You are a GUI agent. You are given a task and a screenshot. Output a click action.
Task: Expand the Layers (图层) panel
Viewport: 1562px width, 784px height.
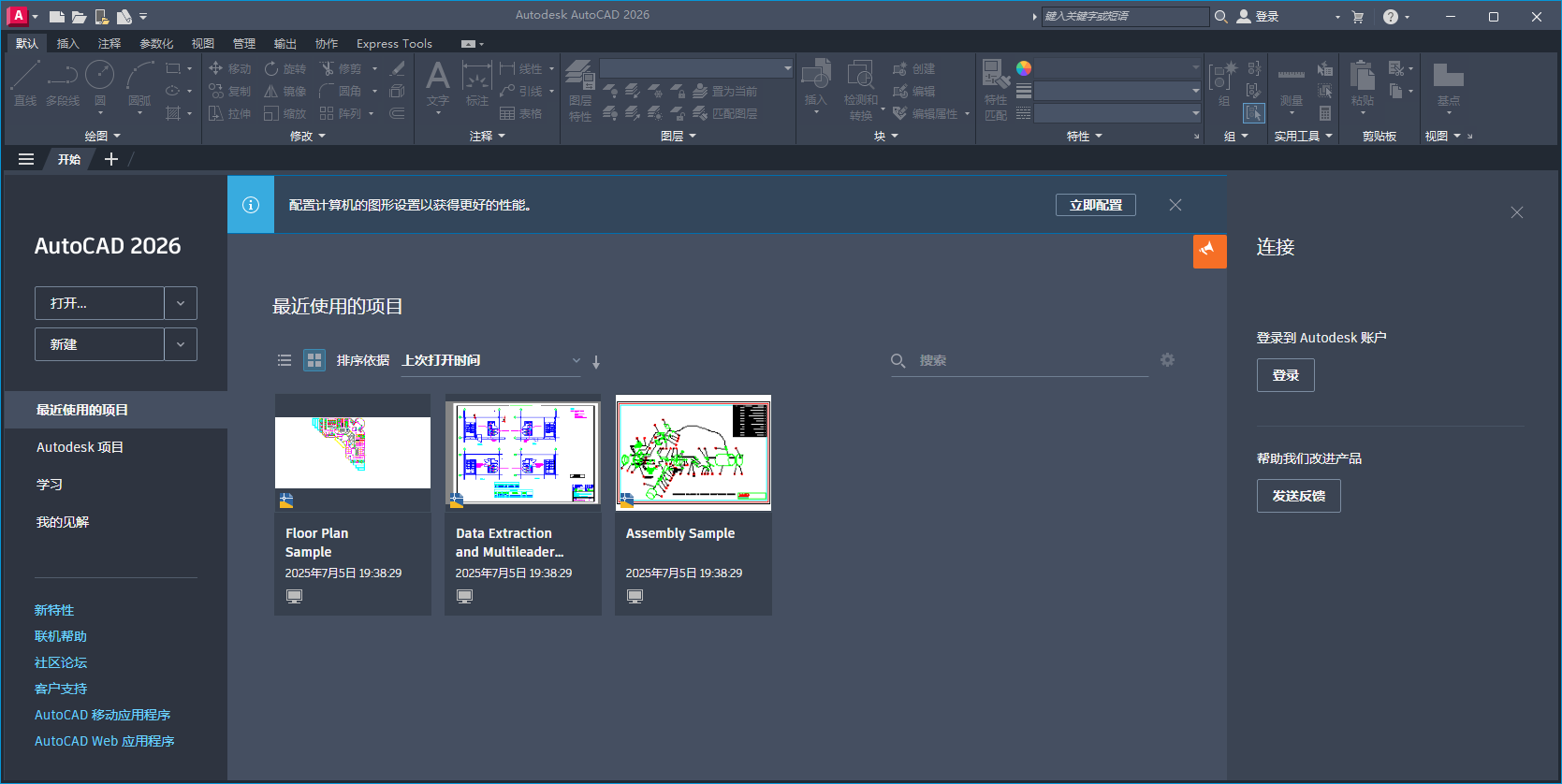coord(679,137)
